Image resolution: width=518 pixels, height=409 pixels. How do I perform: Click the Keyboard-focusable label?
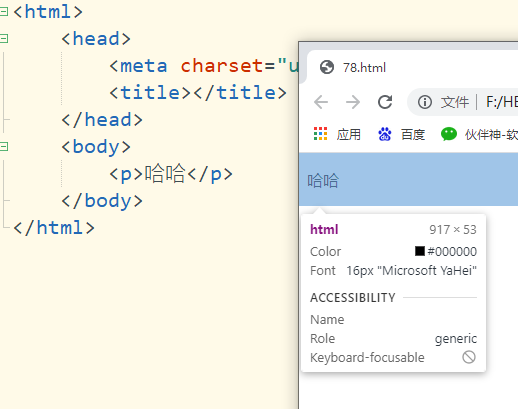(x=367, y=358)
